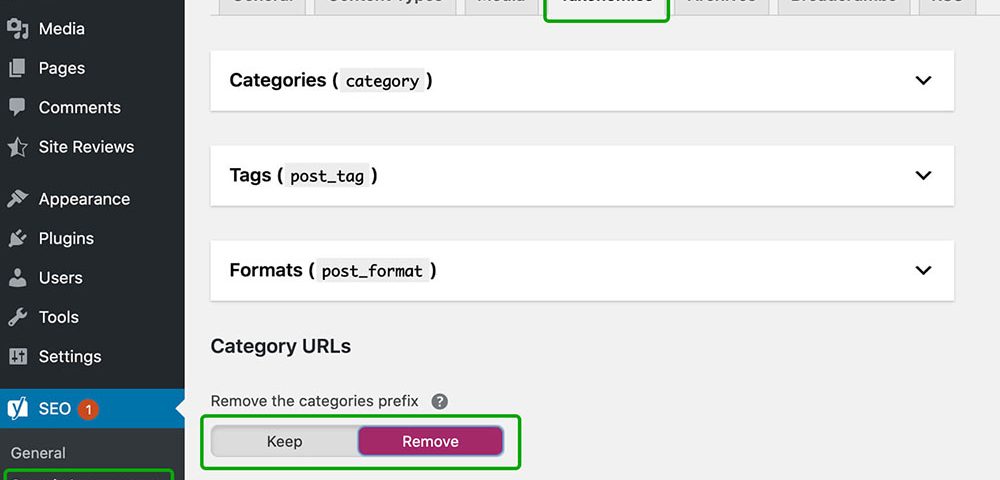Click the Users person icon
Viewport: 1000px width, 480px height.
[18, 278]
